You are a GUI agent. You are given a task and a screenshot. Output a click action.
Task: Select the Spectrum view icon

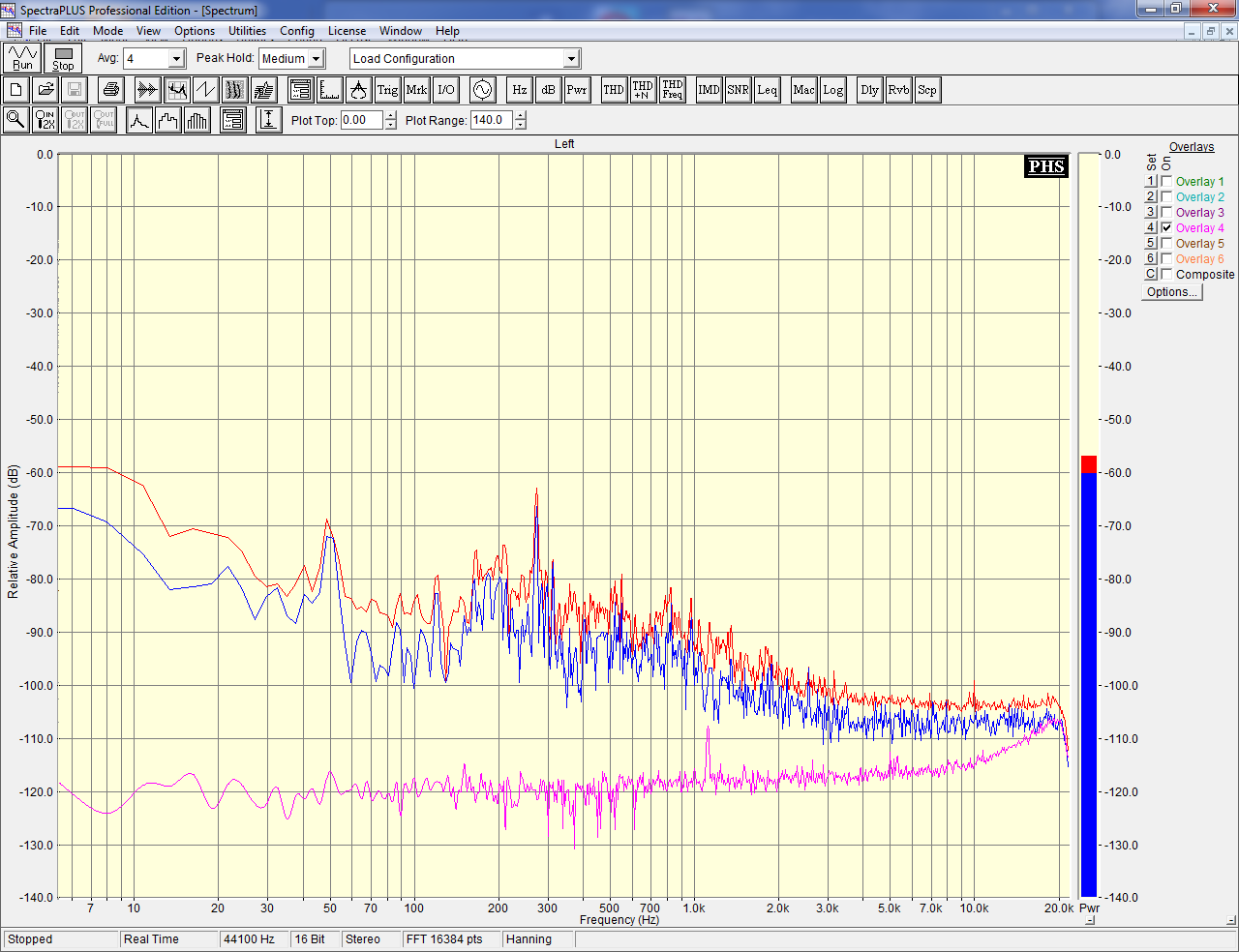[x=176, y=90]
